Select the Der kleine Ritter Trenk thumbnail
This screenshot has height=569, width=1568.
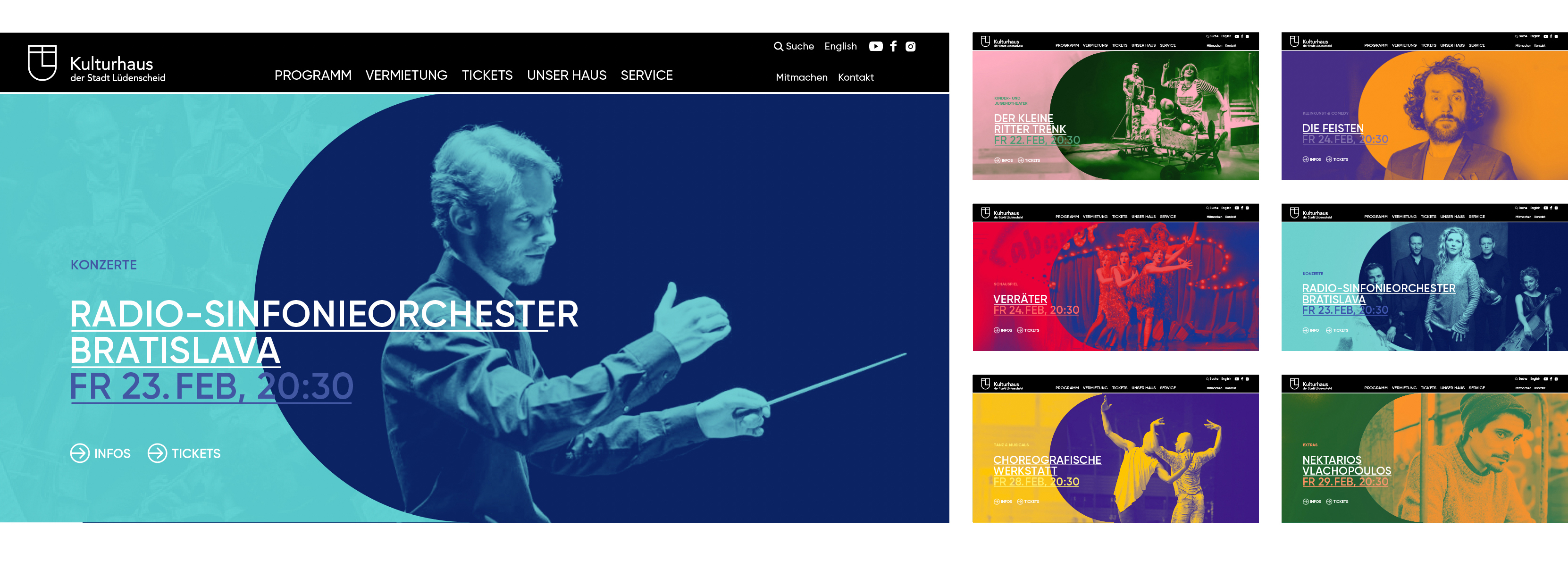coord(1115,106)
